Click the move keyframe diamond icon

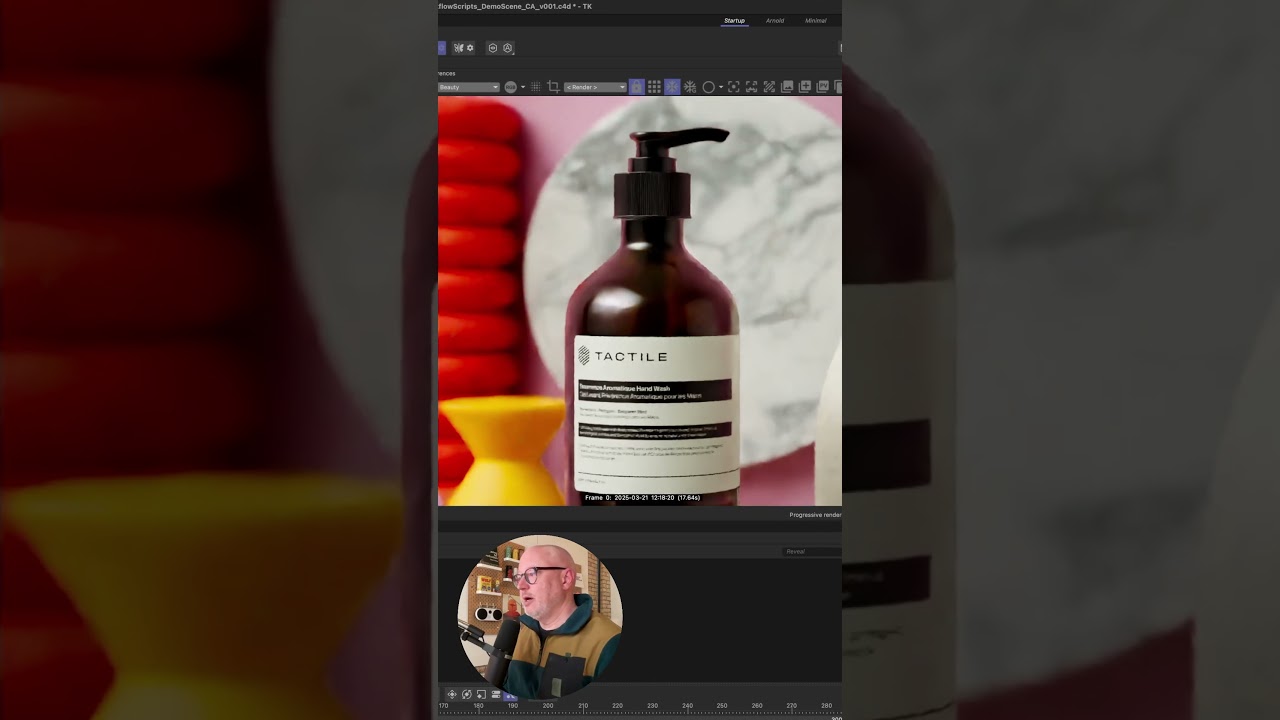click(452, 694)
